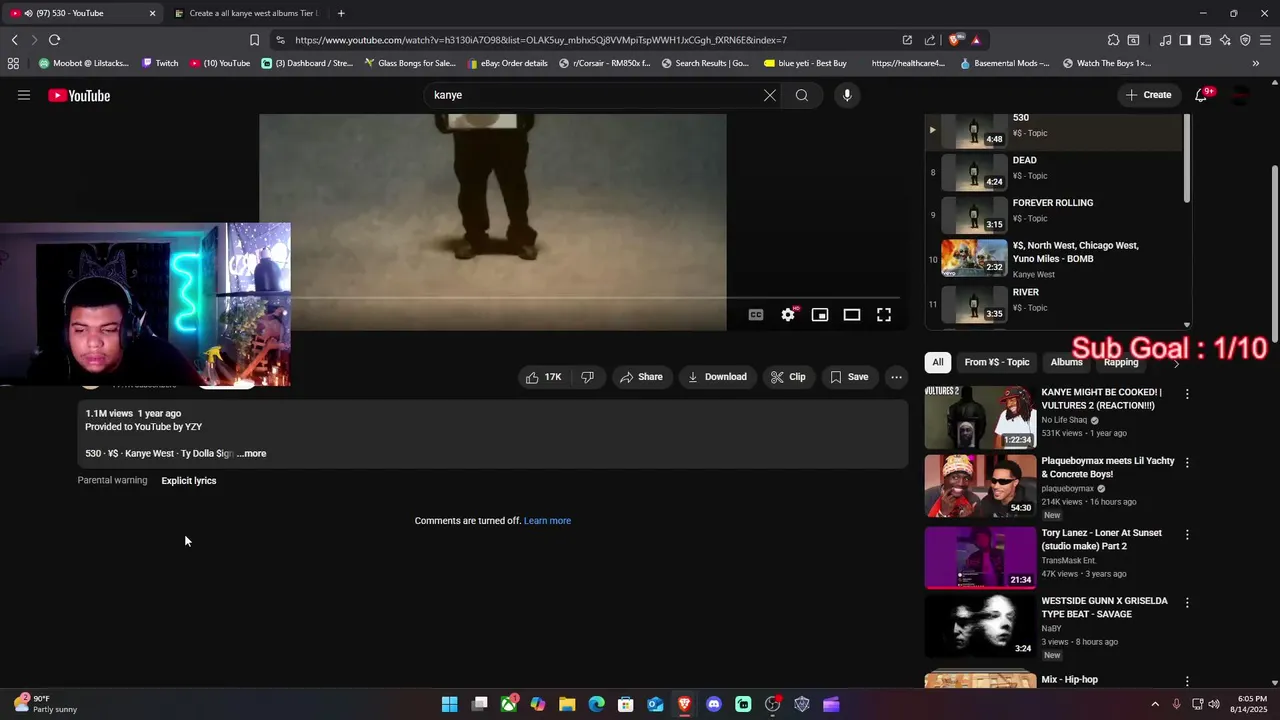Open menu for 'Plaqueboymax meets Lil Yachty' video
The image size is (1280, 720).
1187,463
